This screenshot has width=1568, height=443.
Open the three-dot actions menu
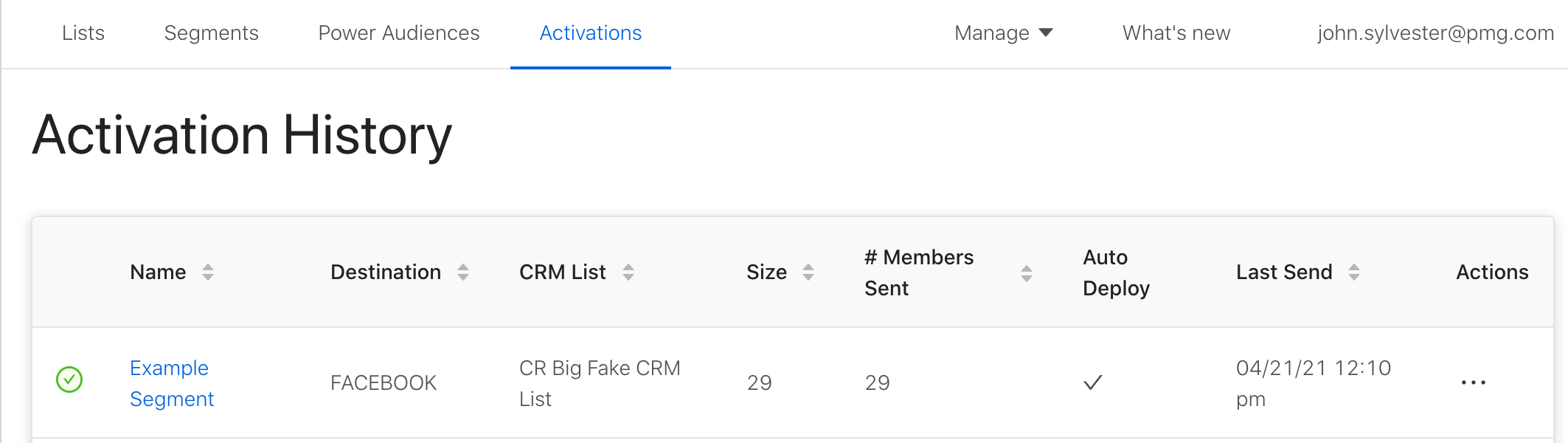[1473, 382]
